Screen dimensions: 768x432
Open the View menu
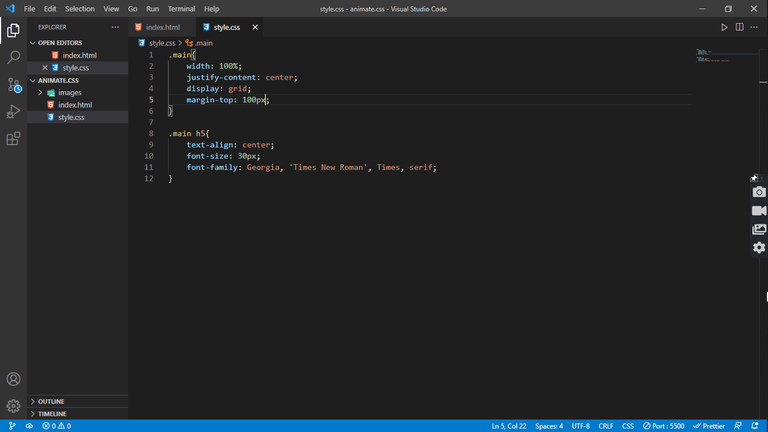[x=111, y=9]
